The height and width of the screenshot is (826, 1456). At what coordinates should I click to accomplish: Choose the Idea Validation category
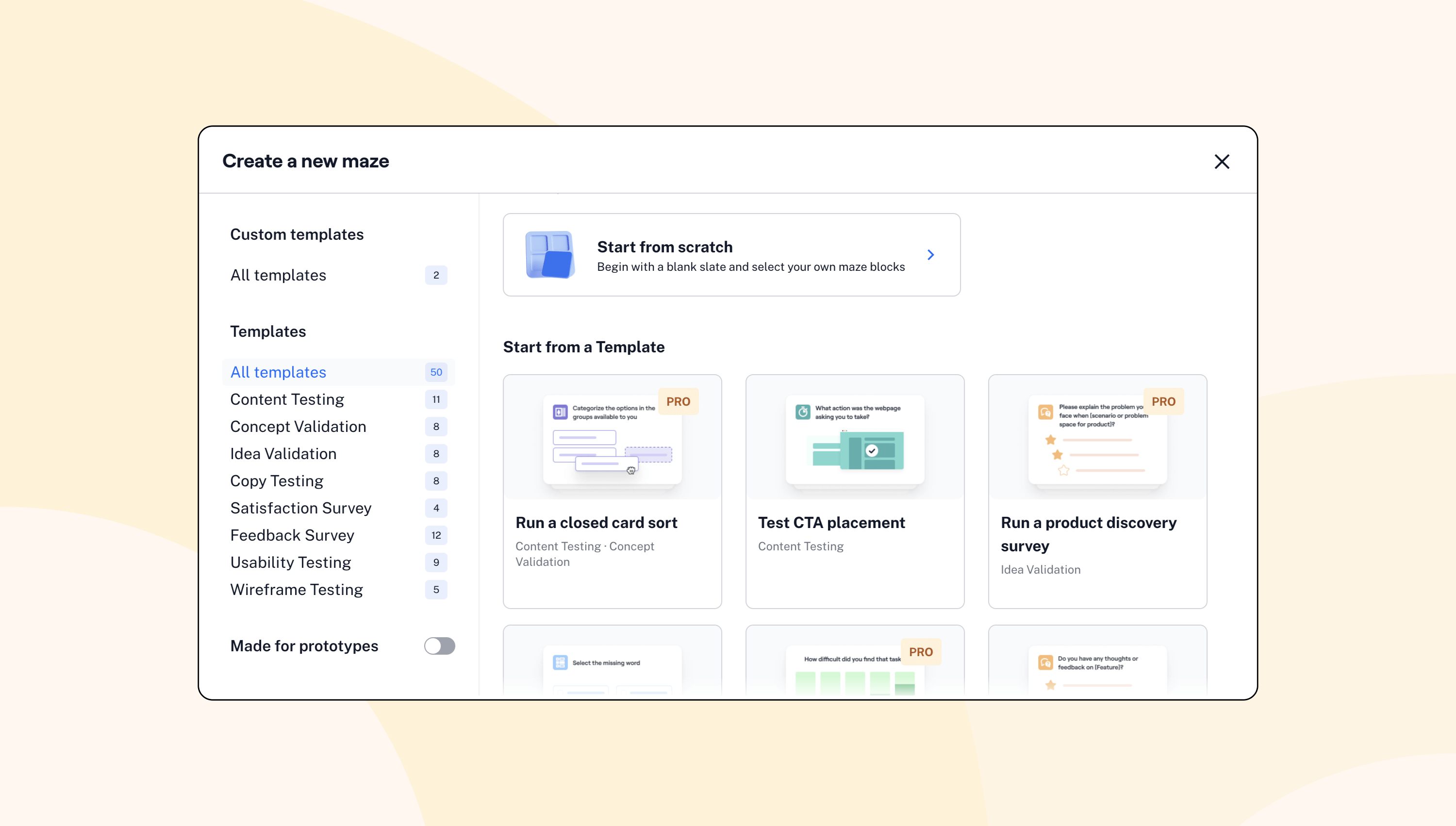(283, 454)
